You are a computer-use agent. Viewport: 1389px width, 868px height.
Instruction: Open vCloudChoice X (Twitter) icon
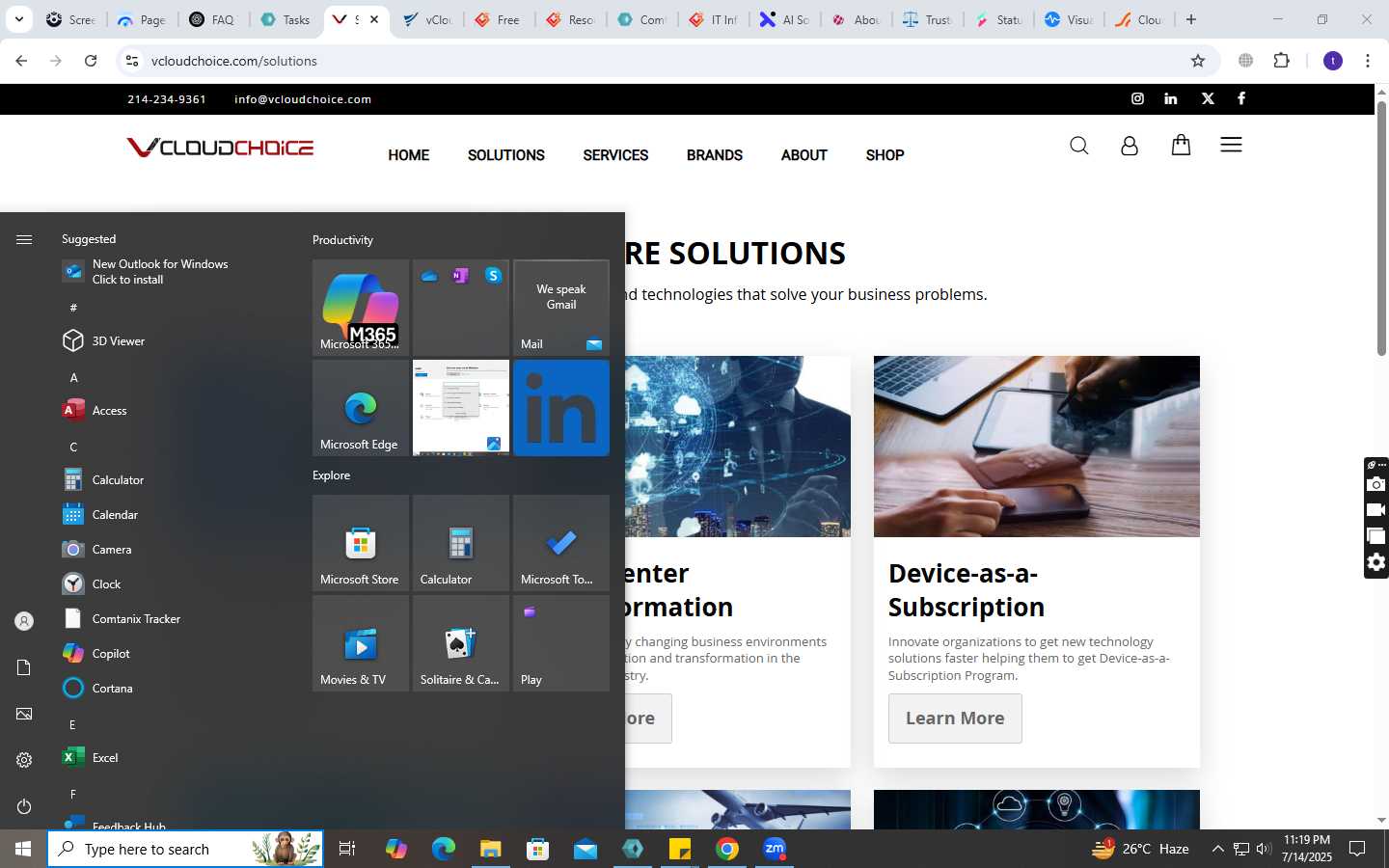(x=1208, y=98)
